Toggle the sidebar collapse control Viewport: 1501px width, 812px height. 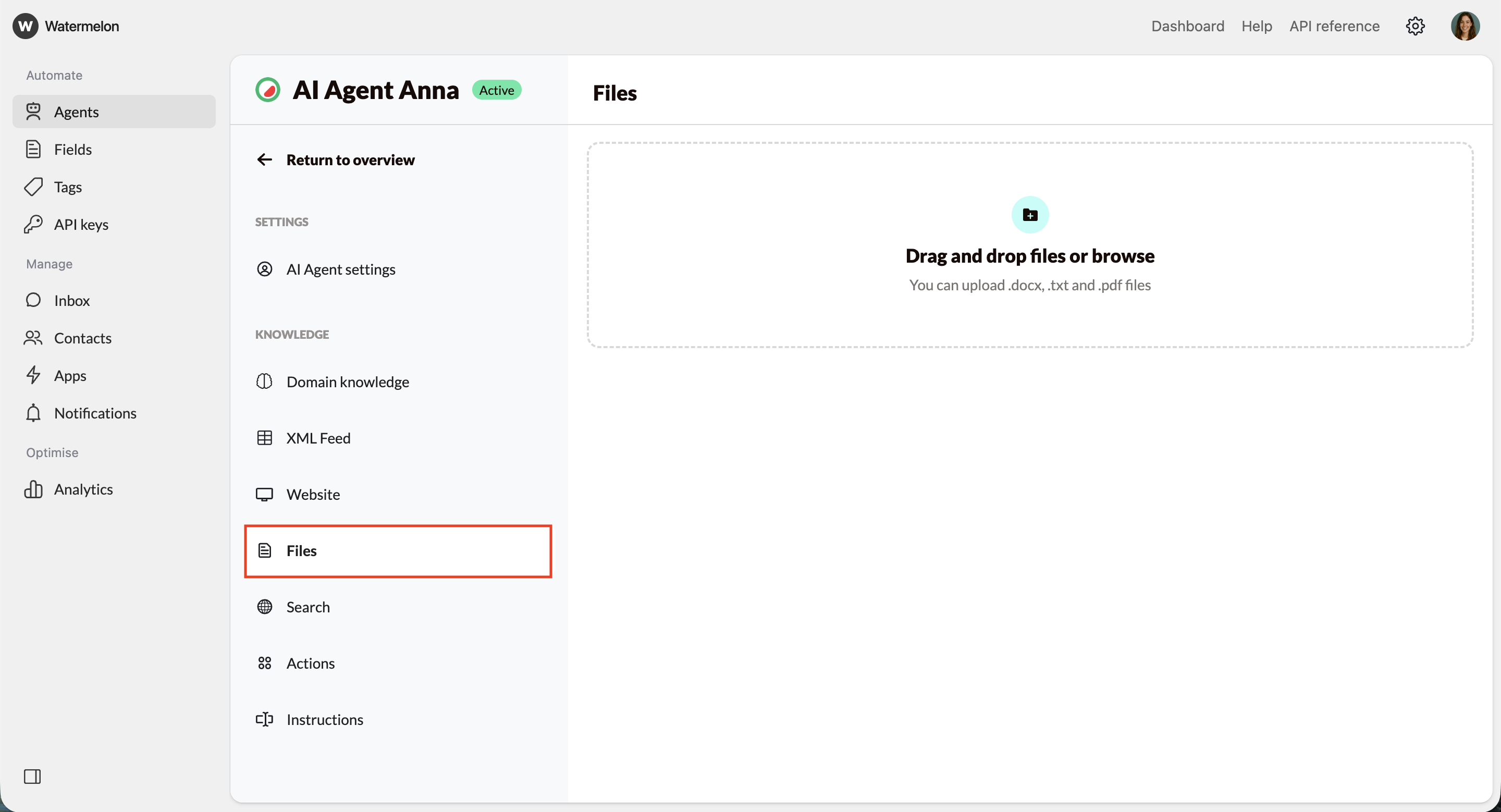(33, 776)
